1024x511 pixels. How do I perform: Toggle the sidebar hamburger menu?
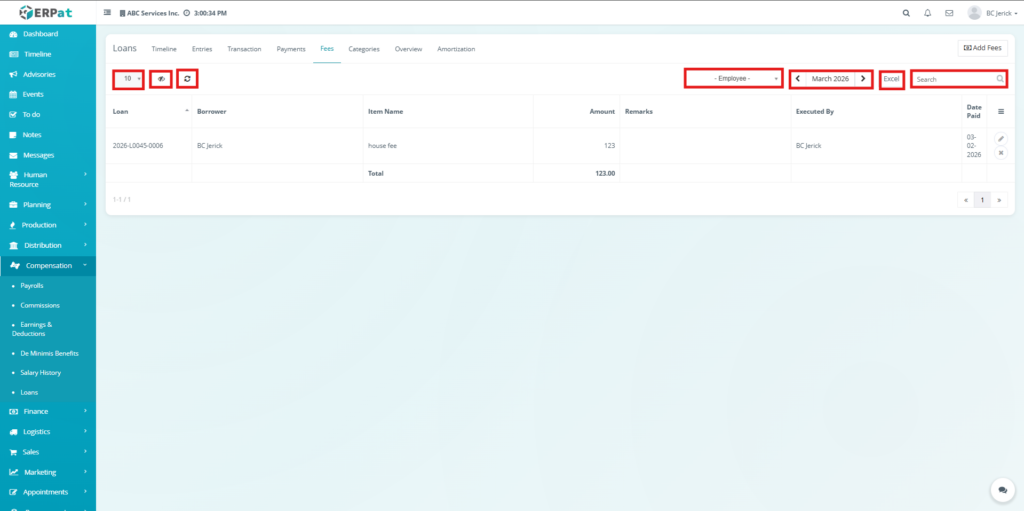point(108,13)
